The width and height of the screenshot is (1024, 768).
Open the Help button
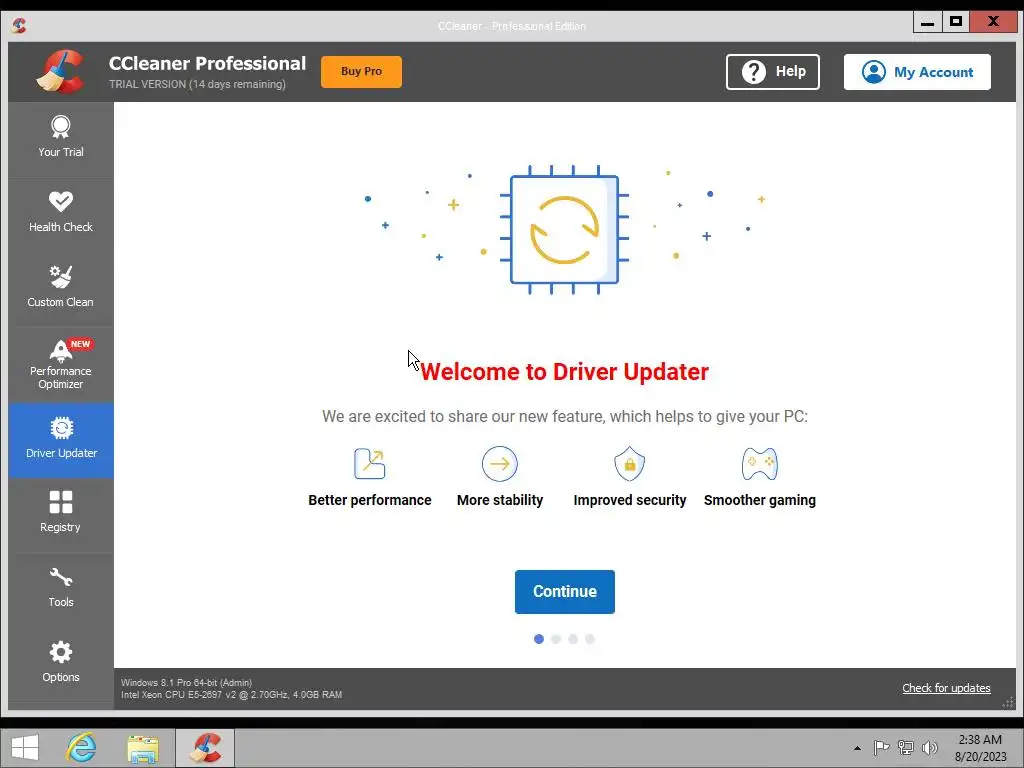[773, 72]
